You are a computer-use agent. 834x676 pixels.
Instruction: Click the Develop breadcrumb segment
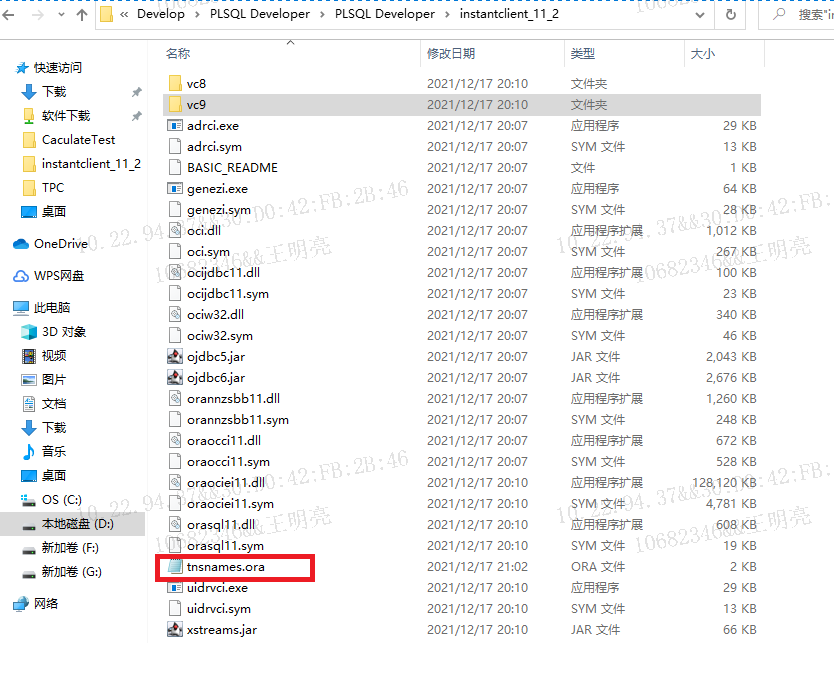(x=161, y=14)
